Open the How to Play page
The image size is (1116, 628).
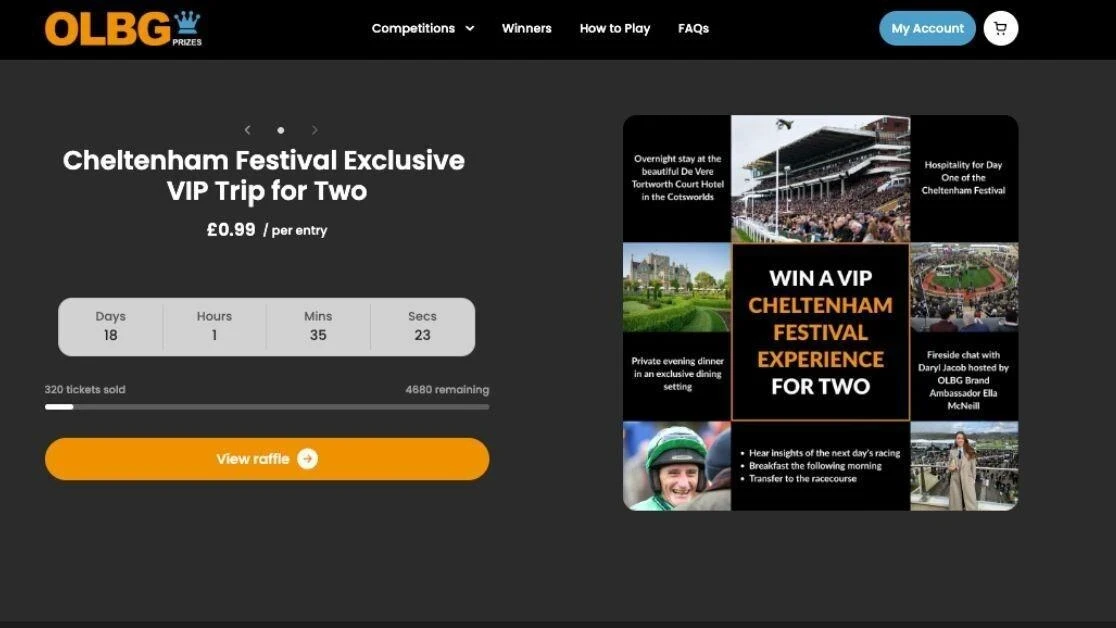coord(615,29)
